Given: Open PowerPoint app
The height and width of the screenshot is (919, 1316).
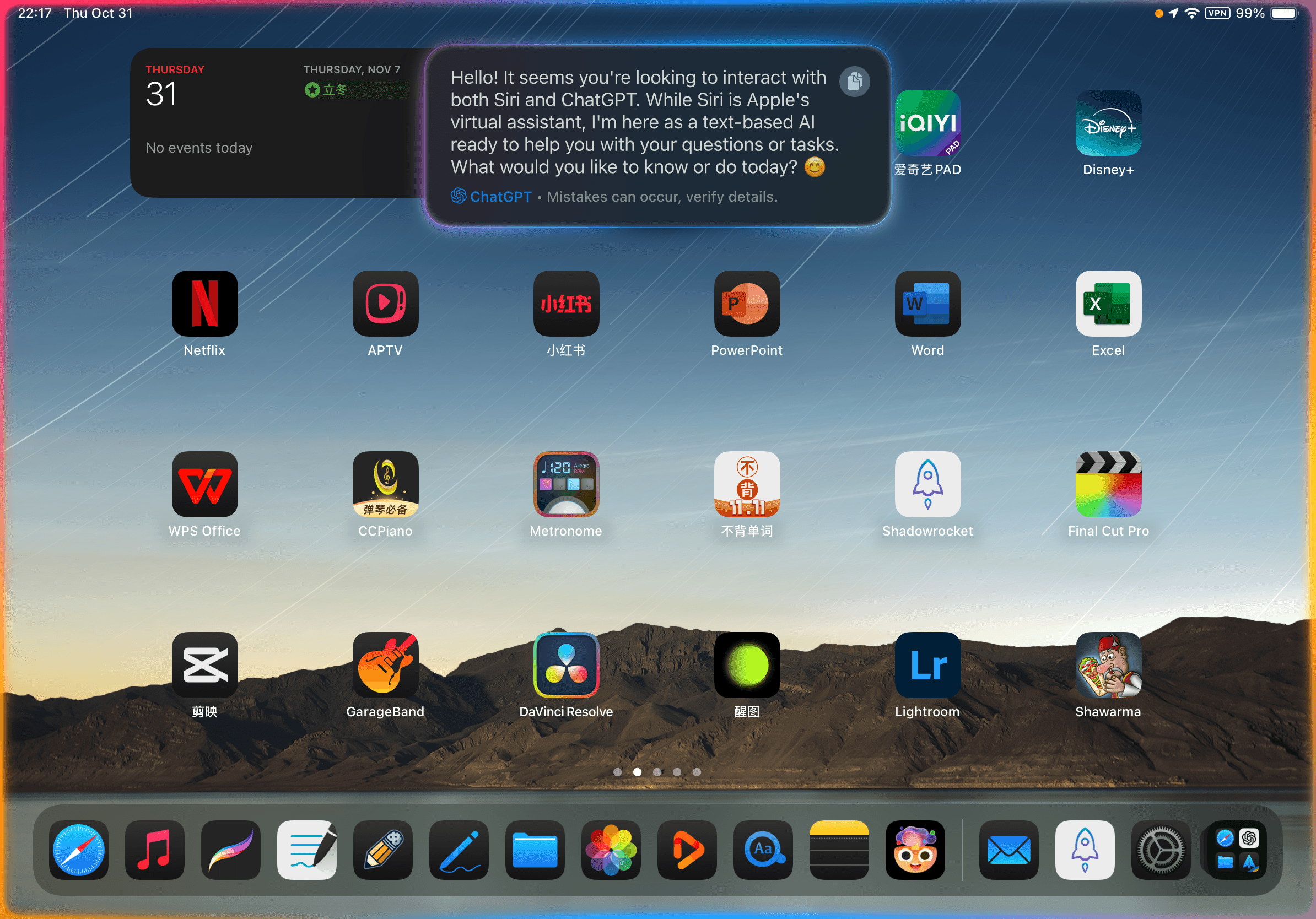Looking at the screenshot, I should coord(746,303).
